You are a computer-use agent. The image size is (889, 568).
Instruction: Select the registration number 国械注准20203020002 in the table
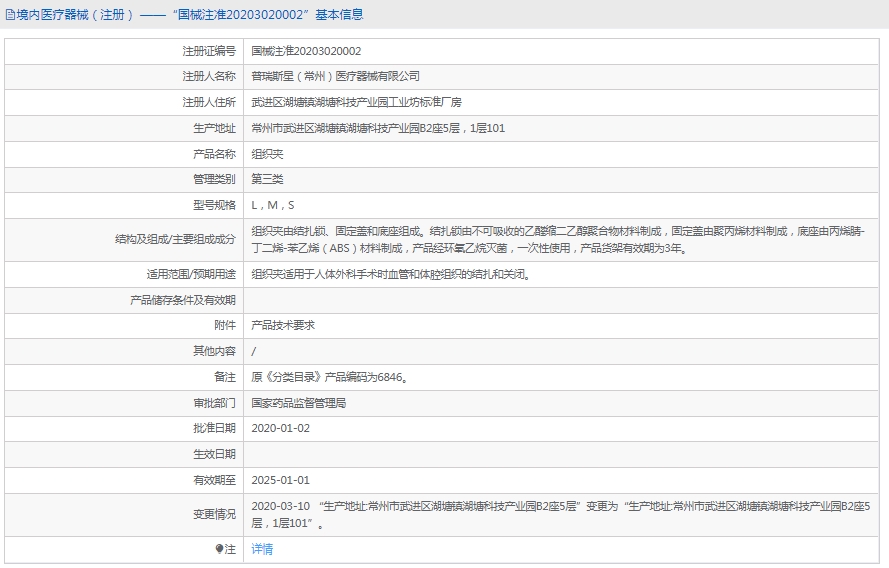click(306, 51)
